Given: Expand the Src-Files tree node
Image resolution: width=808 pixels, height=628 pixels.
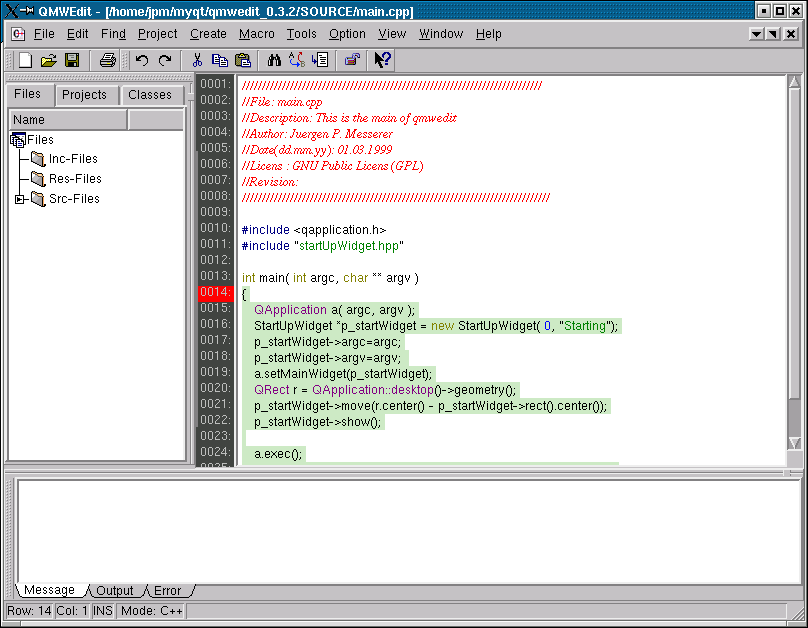Looking at the screenshot, I should pos(19,199).
